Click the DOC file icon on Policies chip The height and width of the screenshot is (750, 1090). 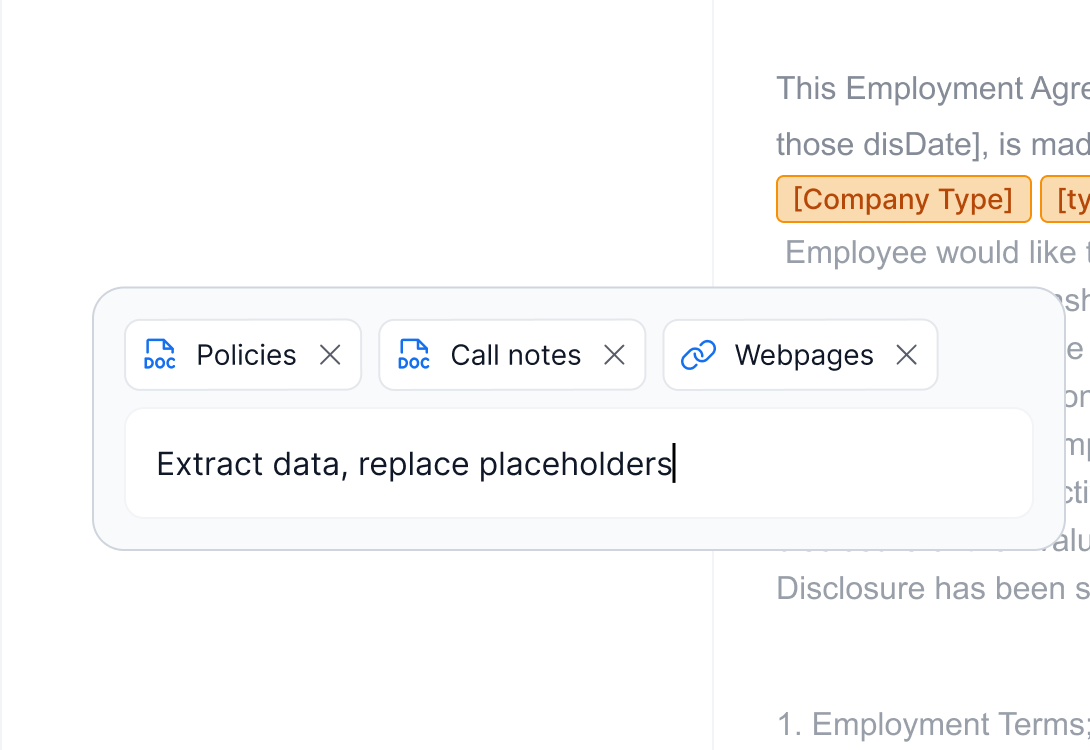pos(160,355)
